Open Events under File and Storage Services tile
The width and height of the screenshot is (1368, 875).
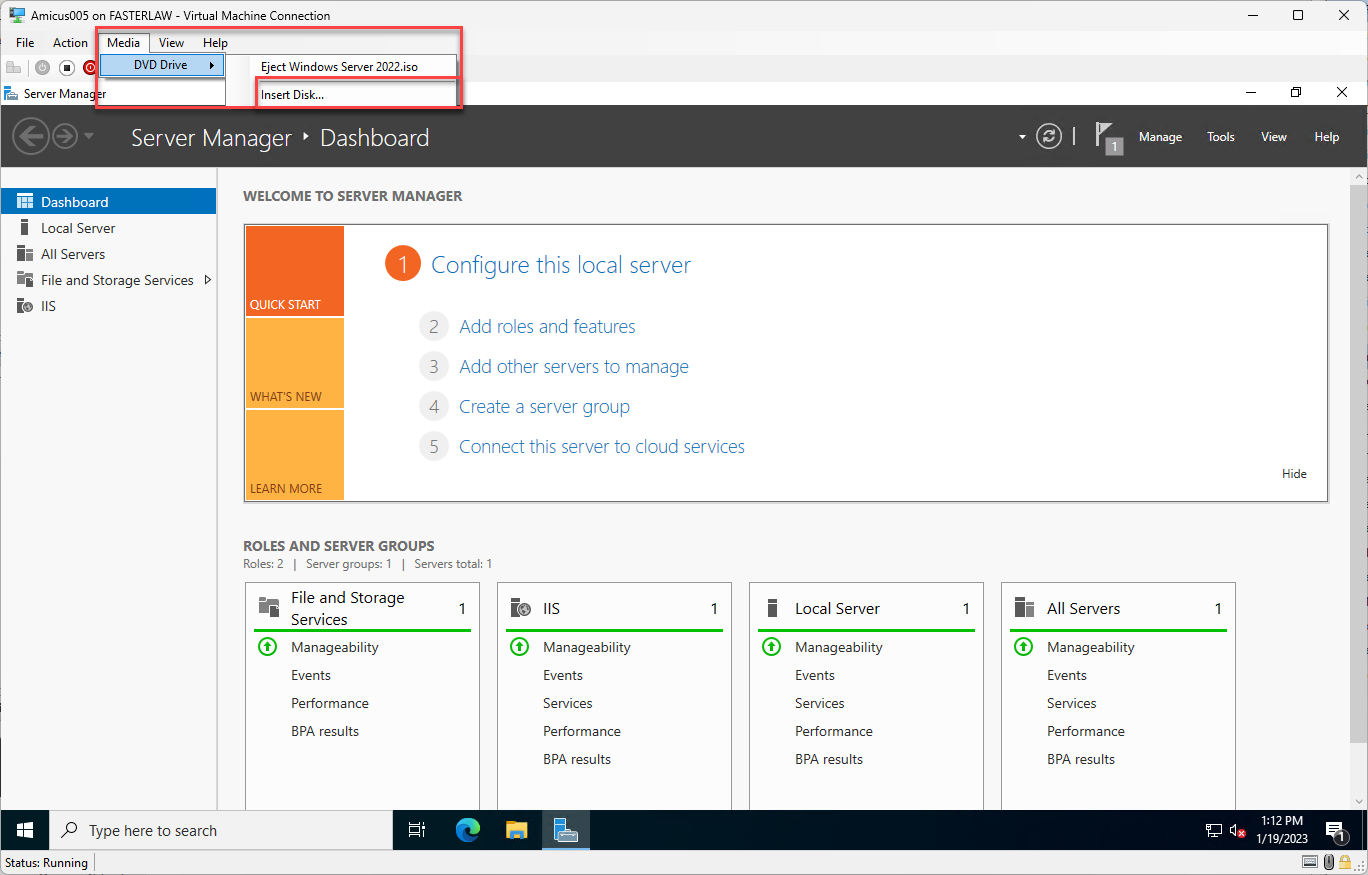point(311,675)
